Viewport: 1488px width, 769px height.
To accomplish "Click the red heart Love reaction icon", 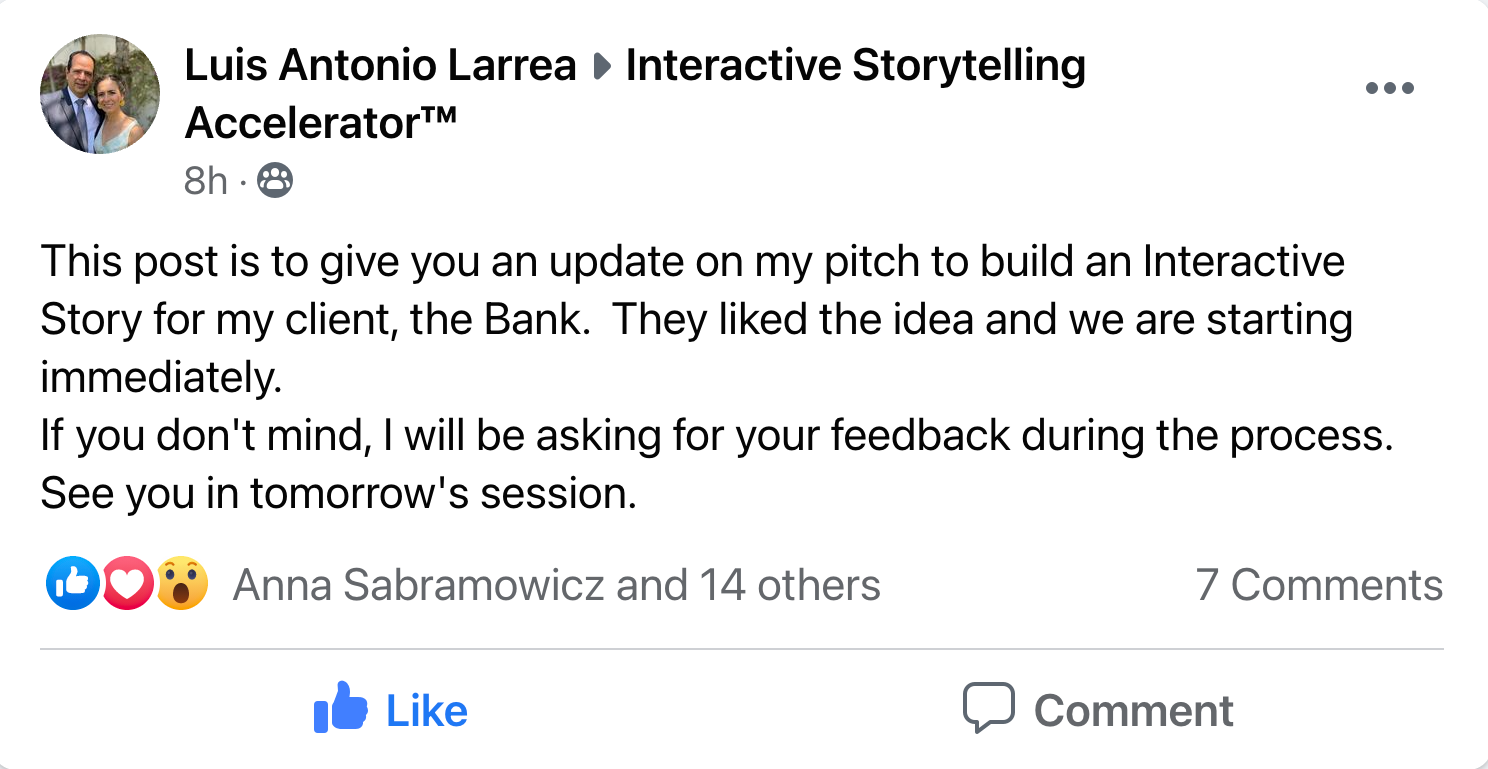I will [127, 584].
